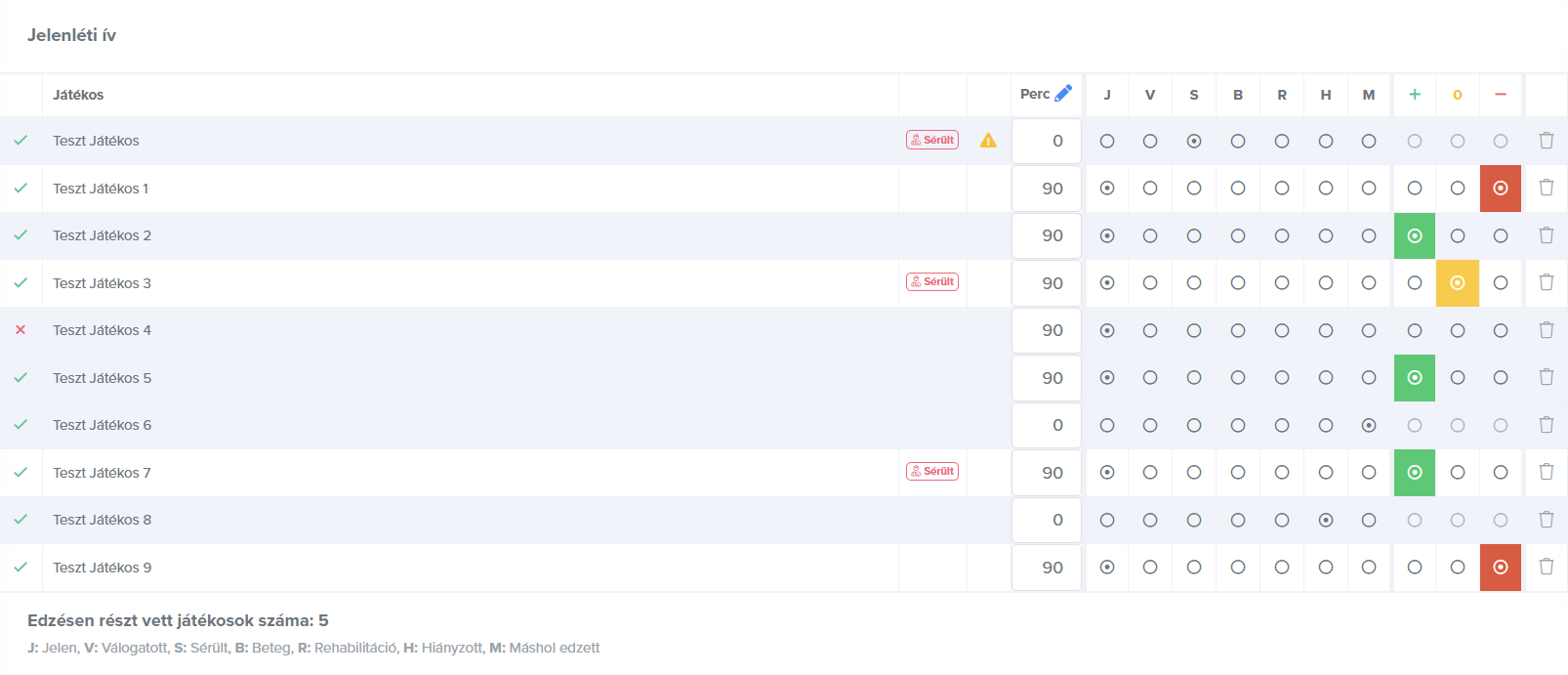This screenshot has height=675, width=1568.
Task: Click the Játékos column header
Action: [78, 95]
